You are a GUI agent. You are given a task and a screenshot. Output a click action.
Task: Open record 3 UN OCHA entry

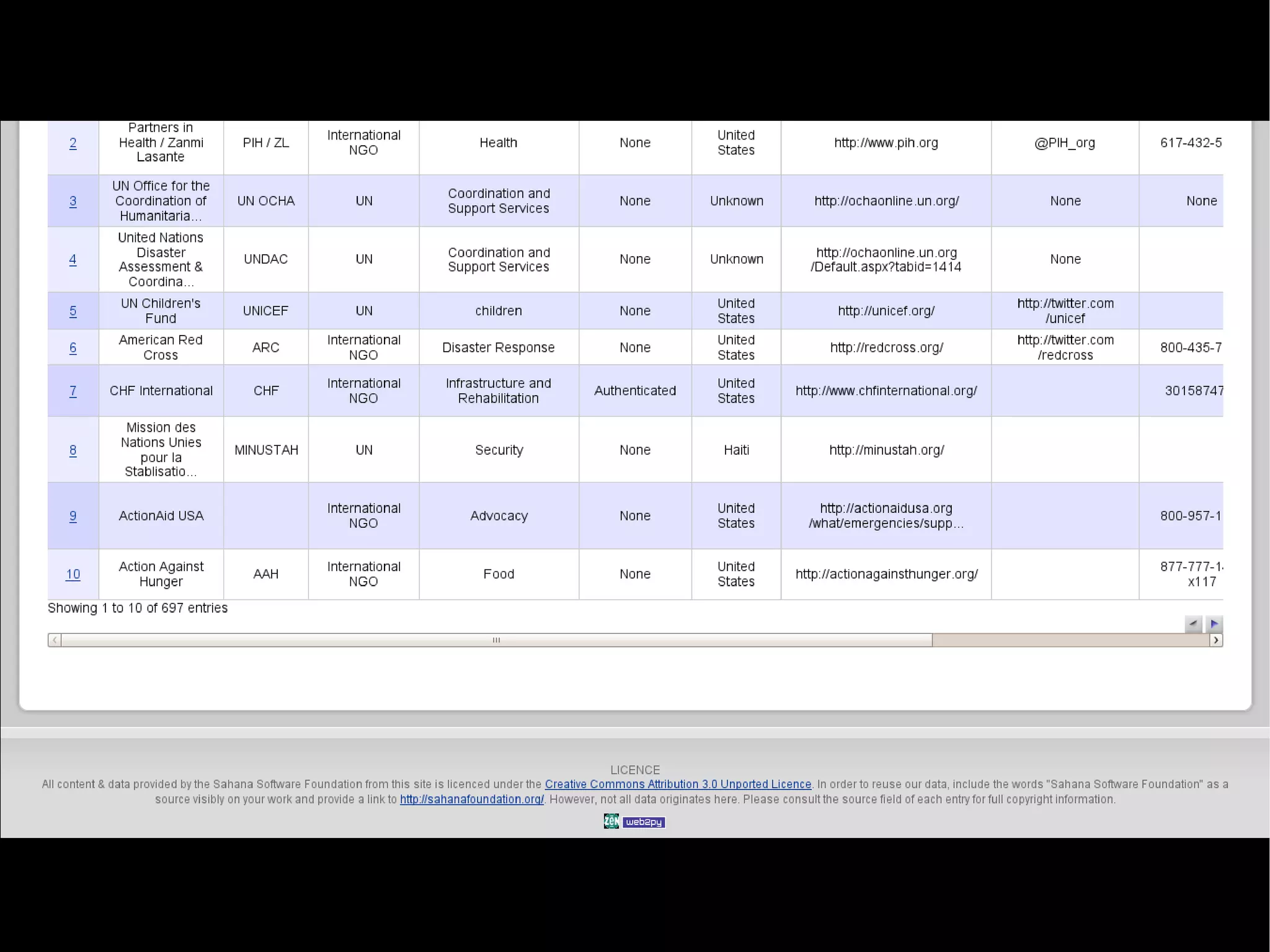[73, 202]
